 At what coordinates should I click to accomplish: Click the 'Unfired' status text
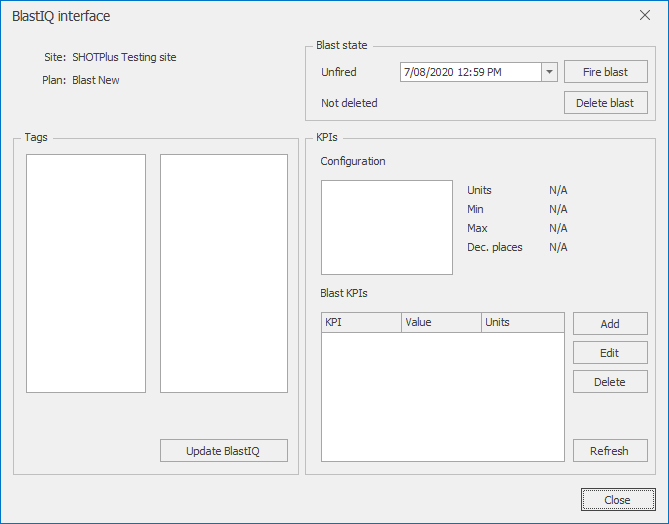point(339,72)
